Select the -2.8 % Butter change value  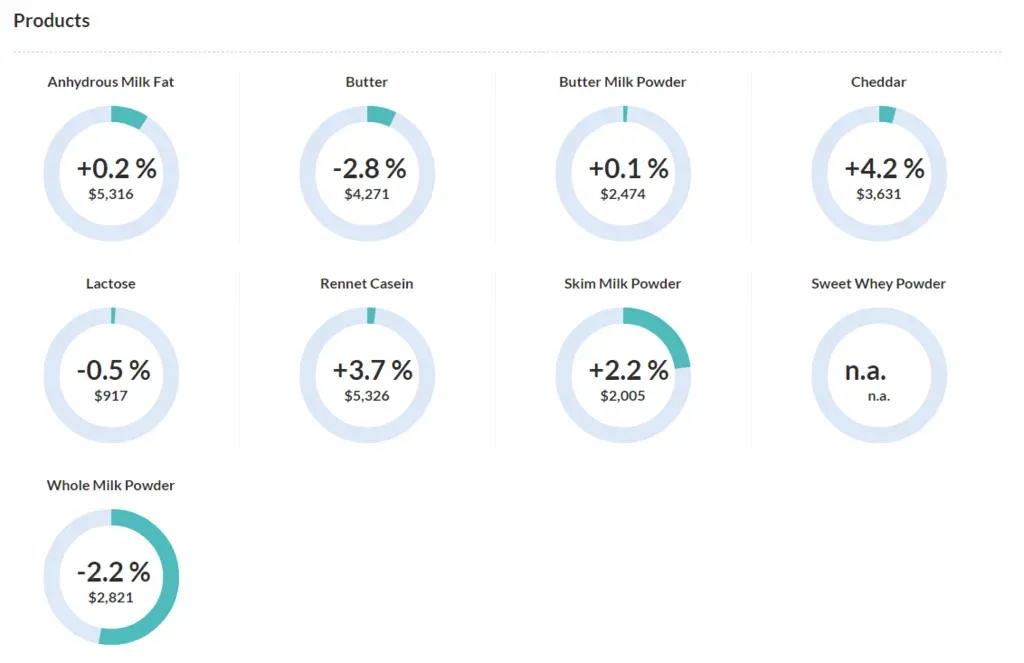pos(369,168)
